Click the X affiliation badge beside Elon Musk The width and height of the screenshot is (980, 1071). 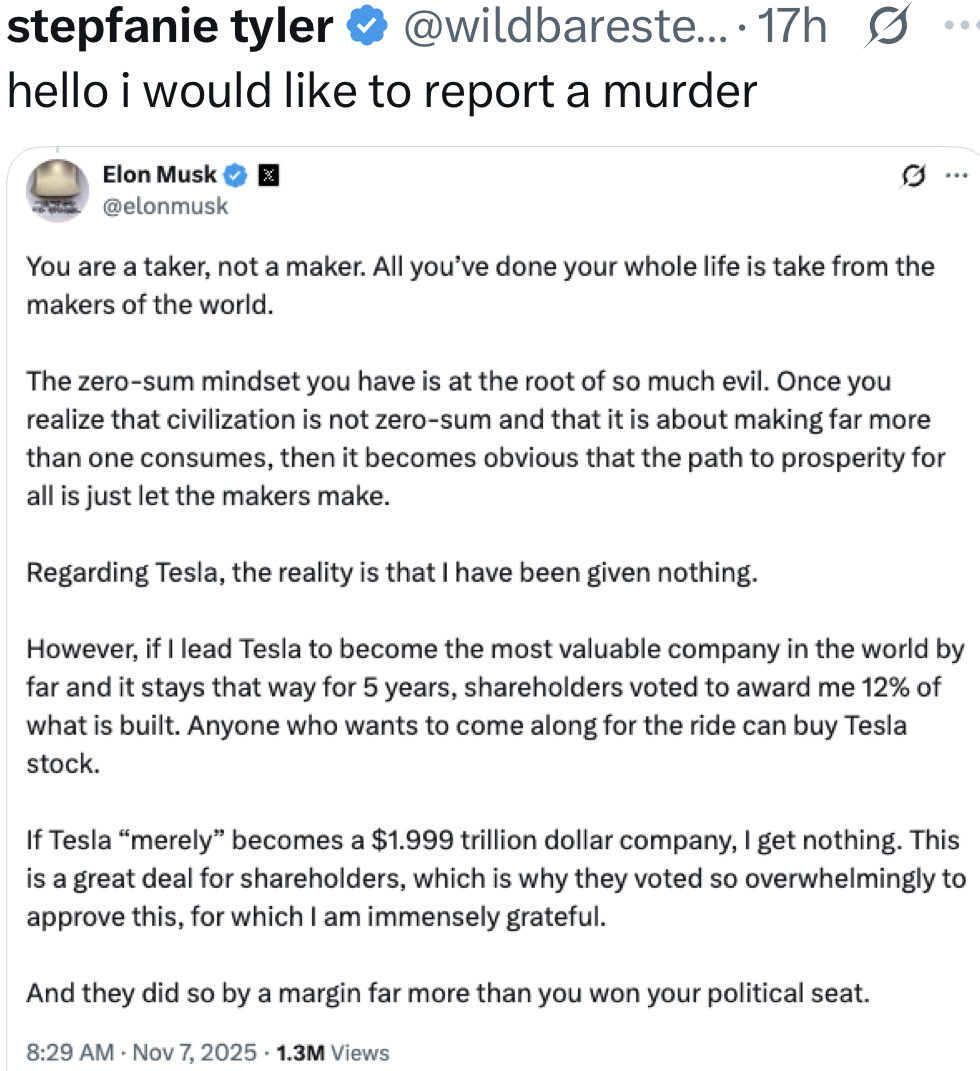click(268, 176)
